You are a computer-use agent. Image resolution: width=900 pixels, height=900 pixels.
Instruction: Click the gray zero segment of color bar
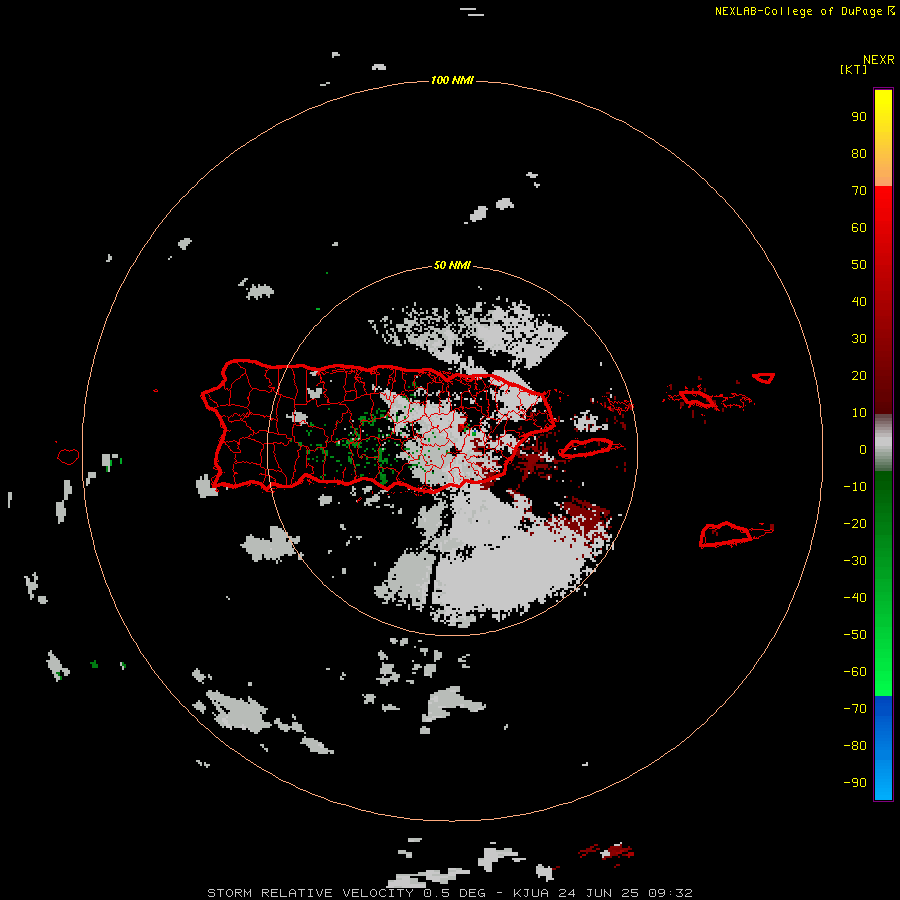883,443
